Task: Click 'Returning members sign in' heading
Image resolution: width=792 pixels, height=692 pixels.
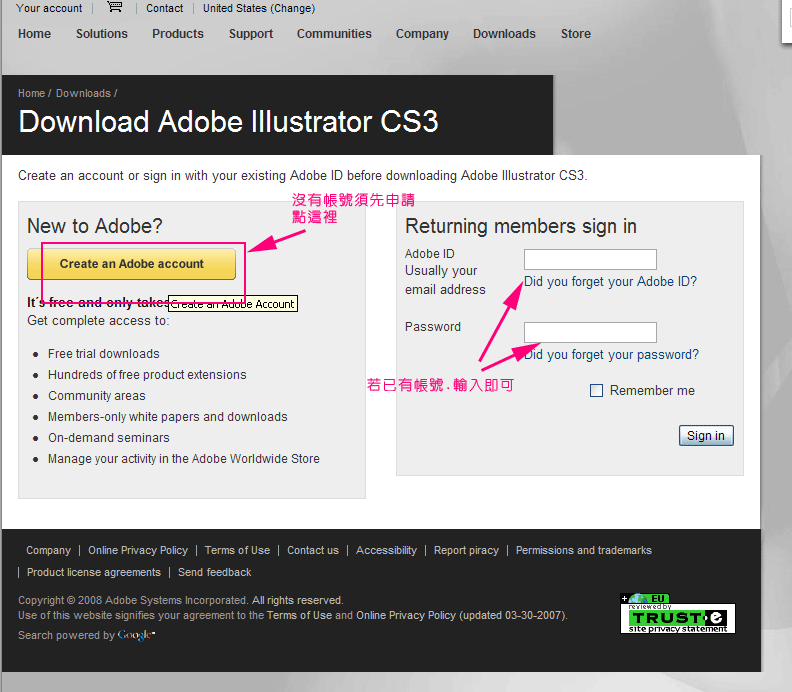Action: (521, 226)
